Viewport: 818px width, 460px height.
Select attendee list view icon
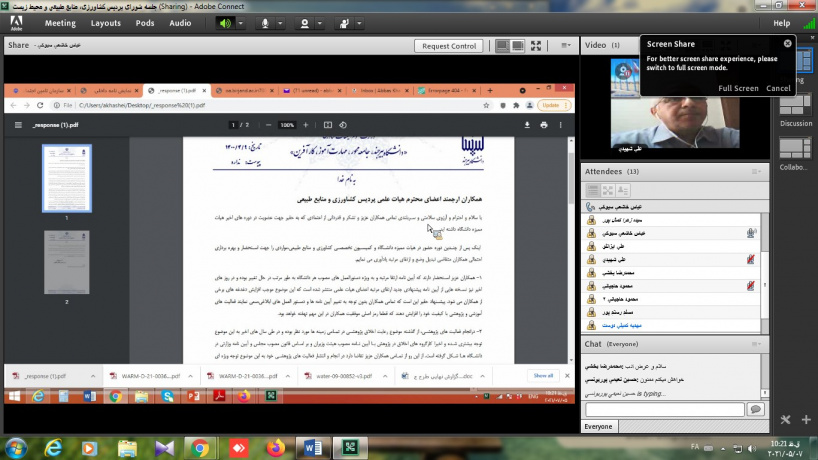tap(593, 190)
